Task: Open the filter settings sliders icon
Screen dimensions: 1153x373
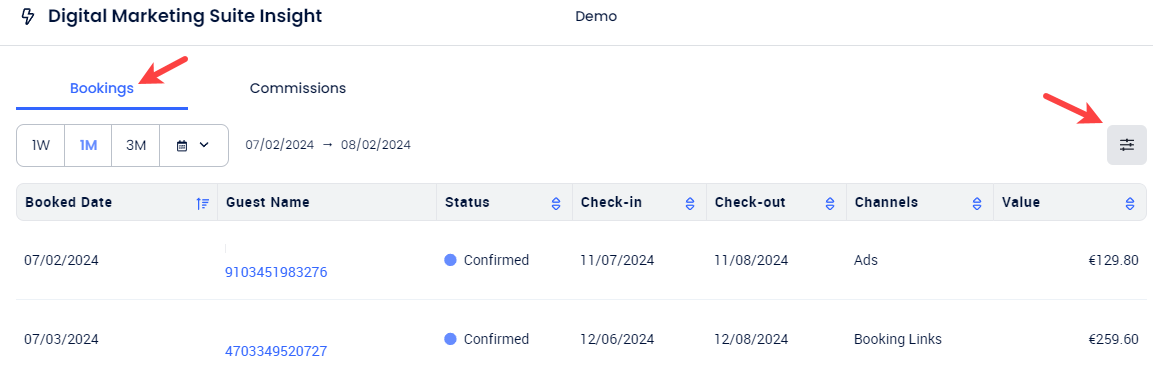Action: click(1127, 145)
